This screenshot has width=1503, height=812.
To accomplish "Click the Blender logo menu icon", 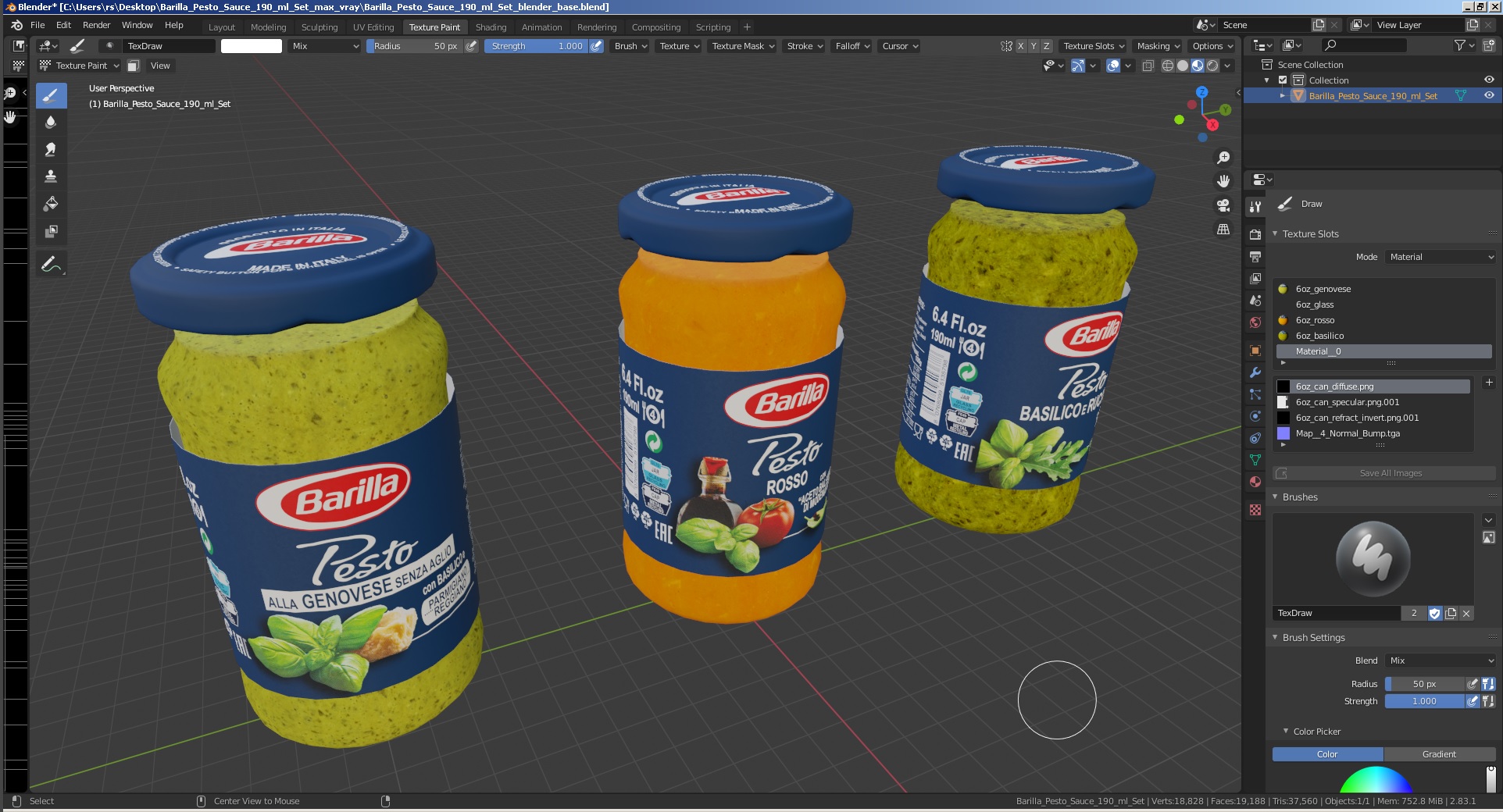I will click(x=16, y=25).
